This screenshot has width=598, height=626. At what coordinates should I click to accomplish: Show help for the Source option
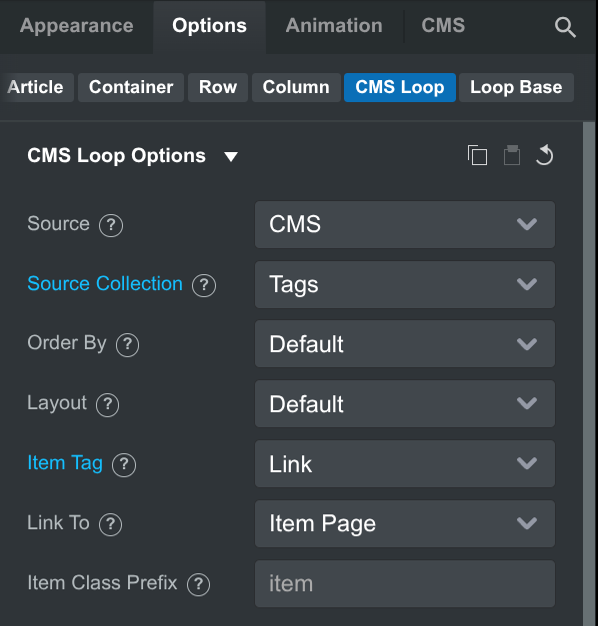[x=111, y=225]
